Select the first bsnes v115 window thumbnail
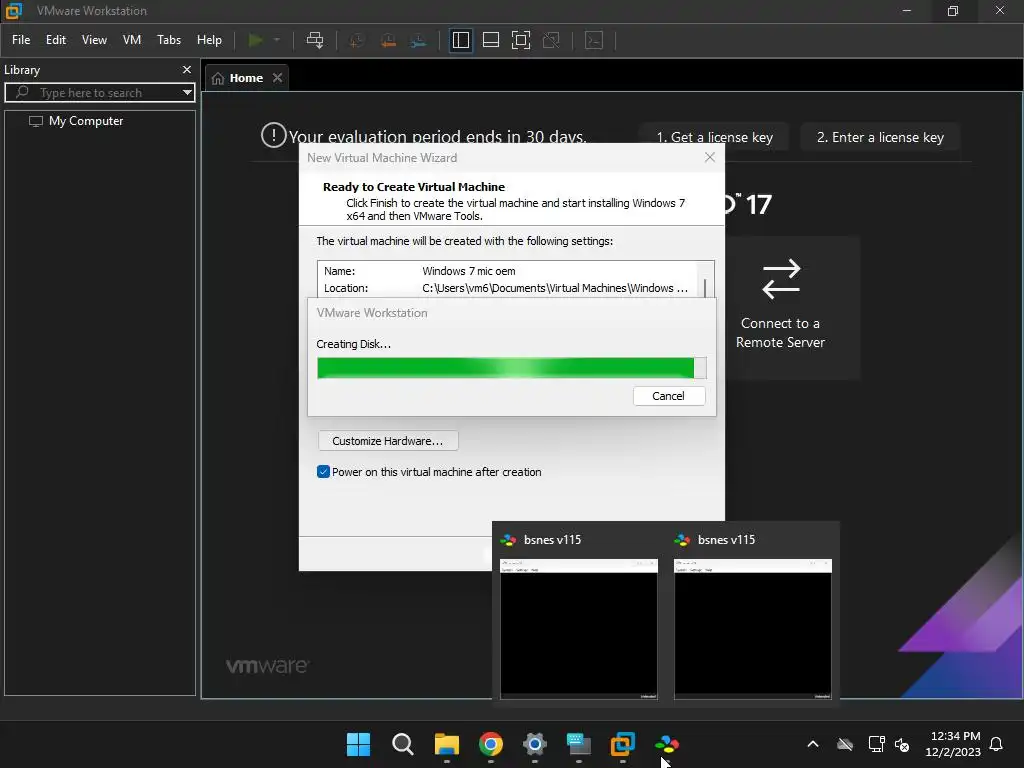This screenshot has height=768, width=1024. coord(579,629)
